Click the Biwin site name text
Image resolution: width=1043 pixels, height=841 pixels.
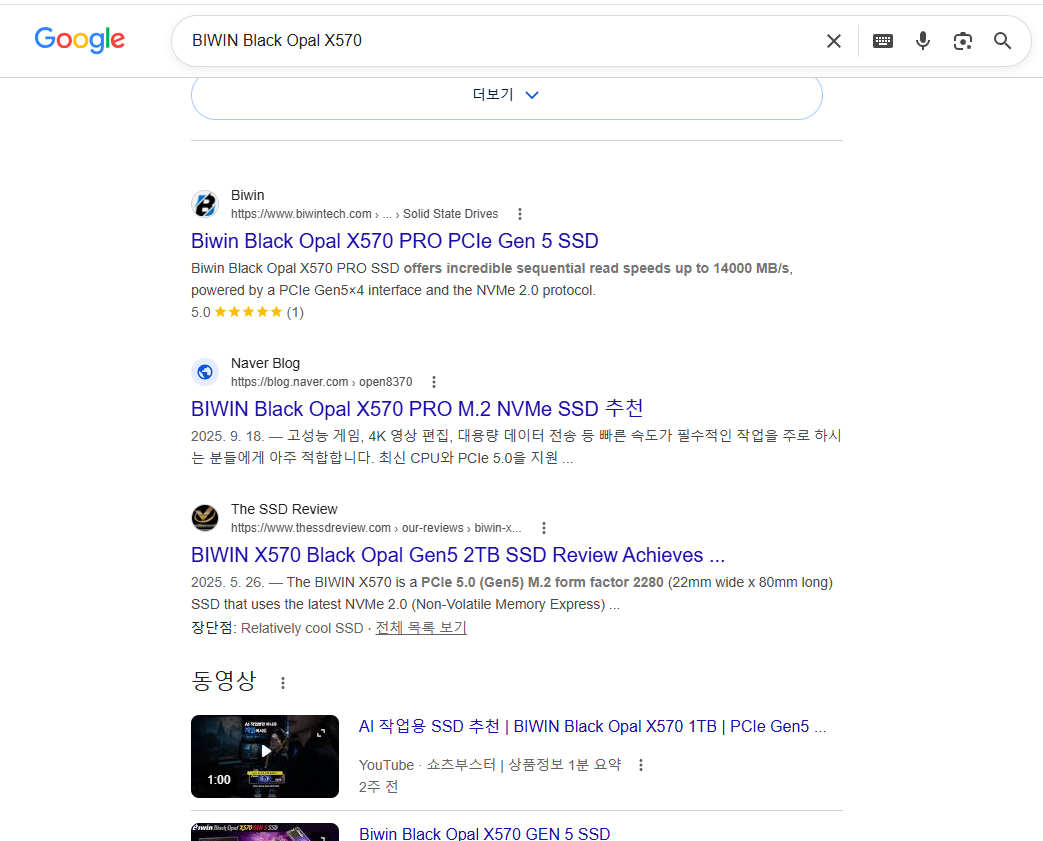247,195
